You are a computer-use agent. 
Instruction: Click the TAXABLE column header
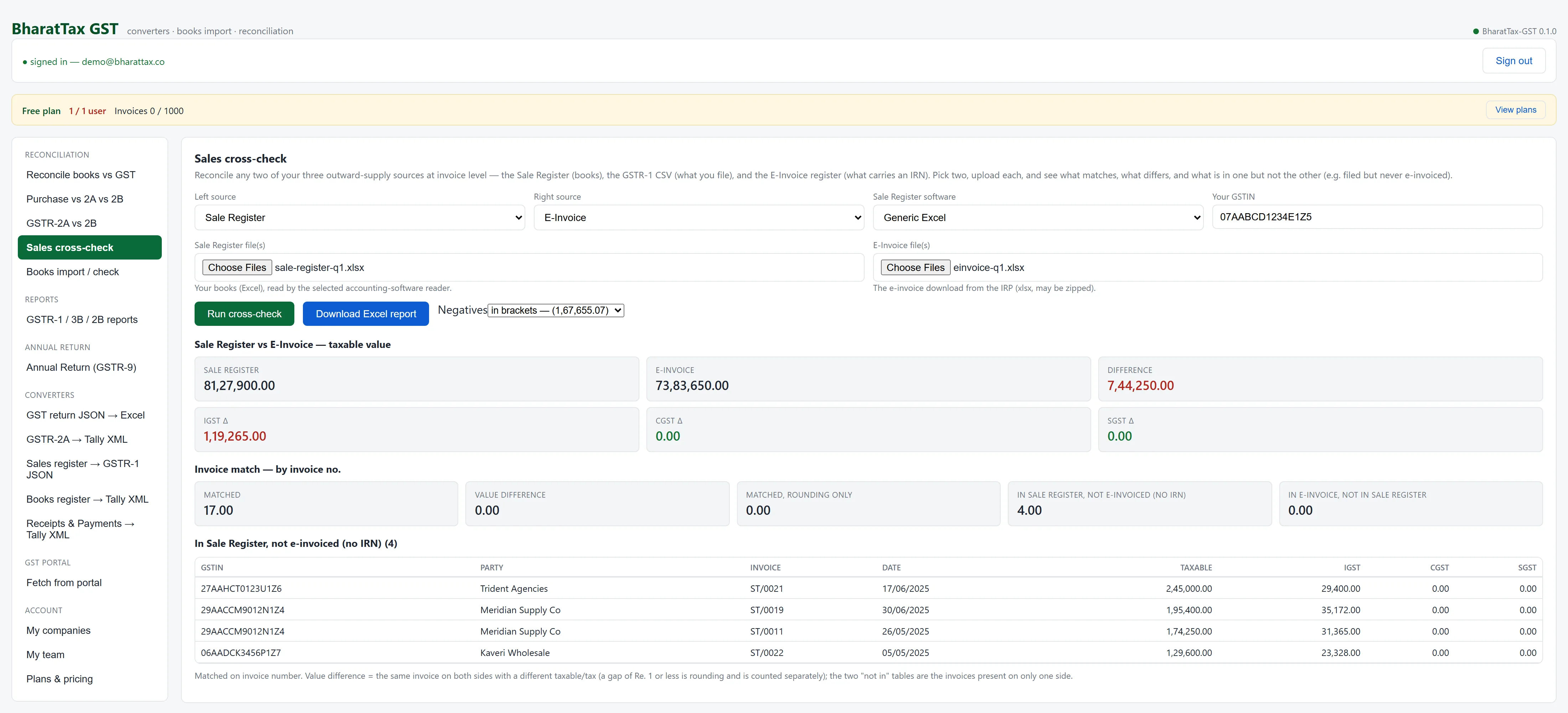[x=1196, y=568]
